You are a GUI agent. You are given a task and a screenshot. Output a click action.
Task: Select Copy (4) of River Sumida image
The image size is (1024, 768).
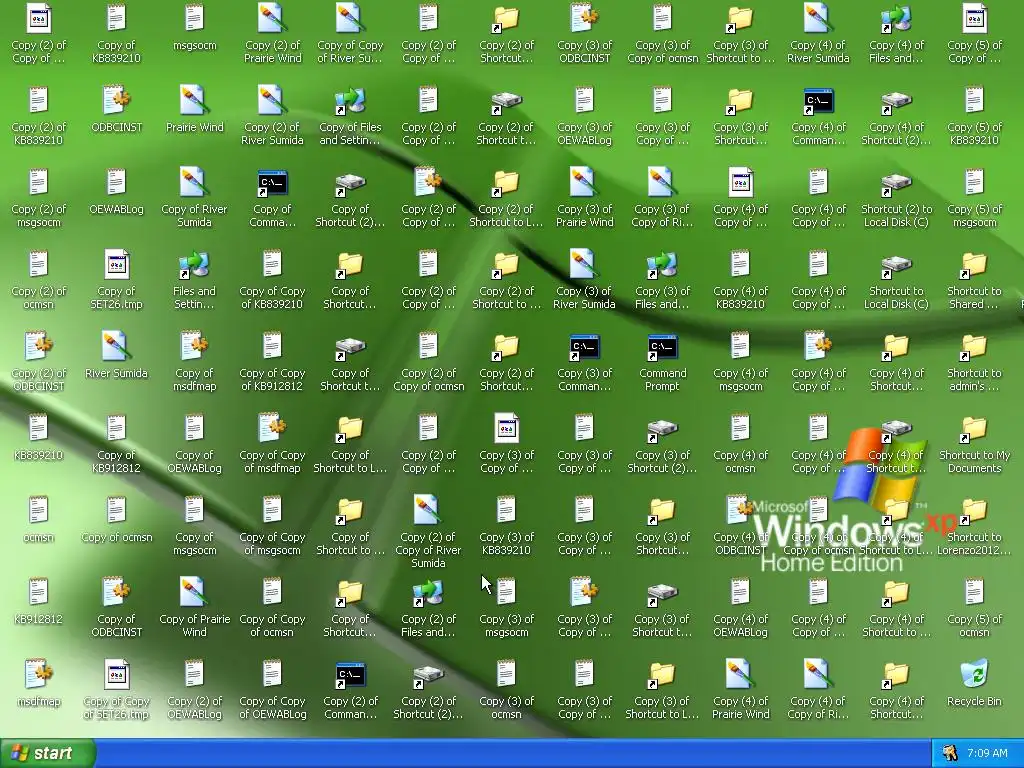tap(818, 19)
